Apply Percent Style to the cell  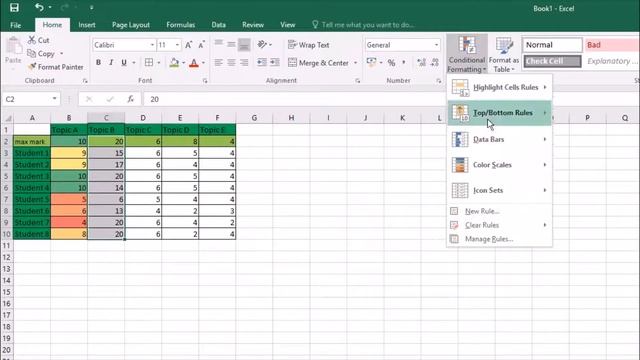(391, 63)
